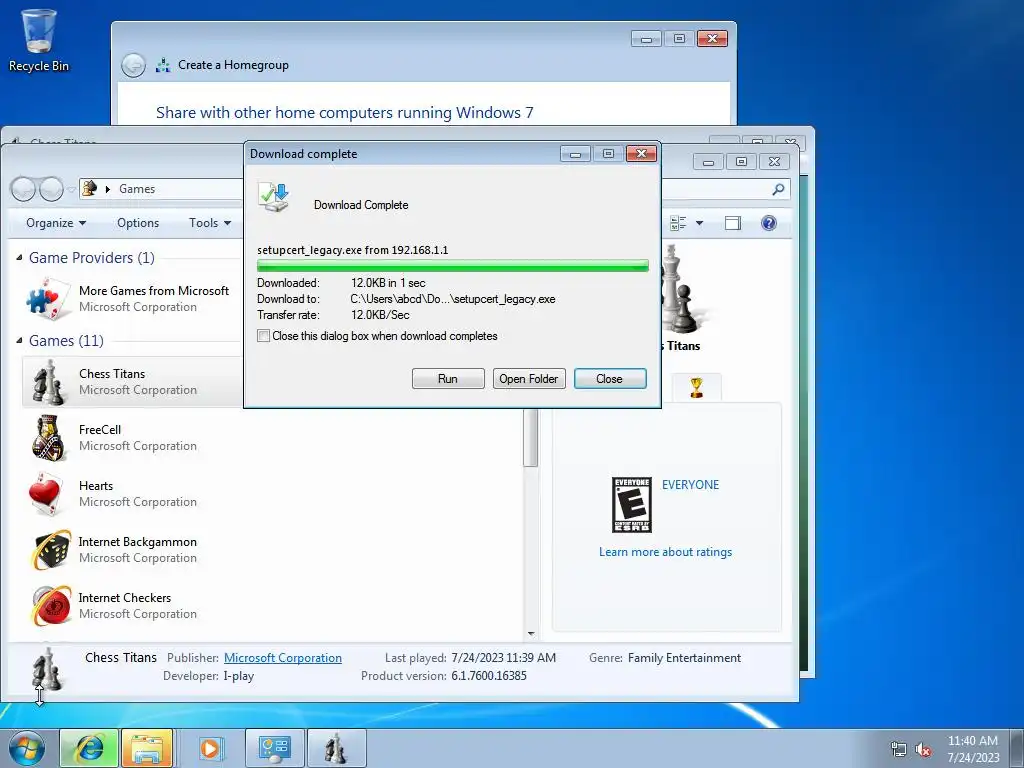This screenshot has width=1024, height=768.
Task: Open the Start menu
Action: coord(27,748)
